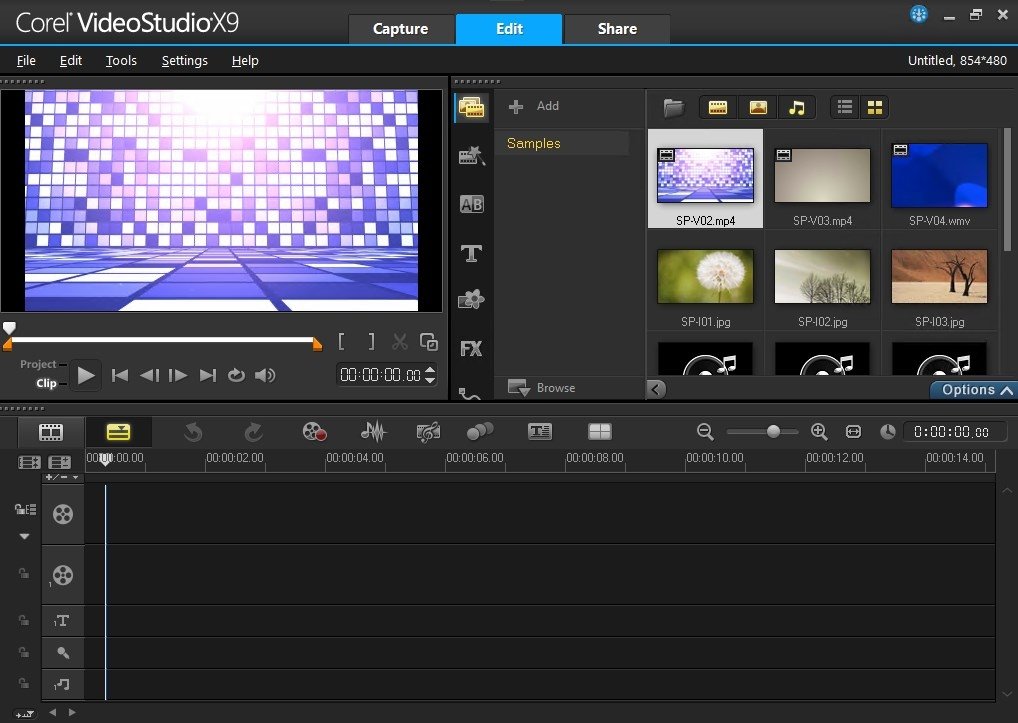Toggle show photos filter in library

pyautogui.click(x=758, y=107)
